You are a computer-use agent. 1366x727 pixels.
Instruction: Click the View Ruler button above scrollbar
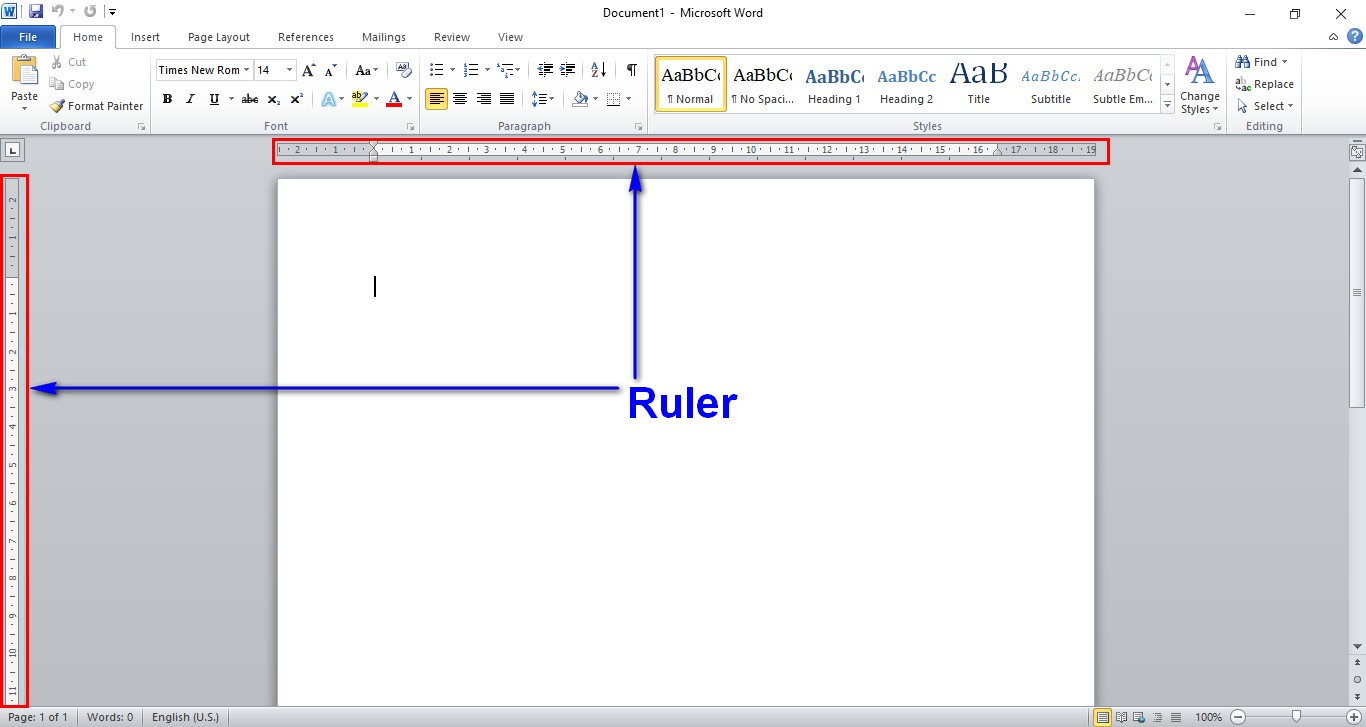coord(1357,153)
